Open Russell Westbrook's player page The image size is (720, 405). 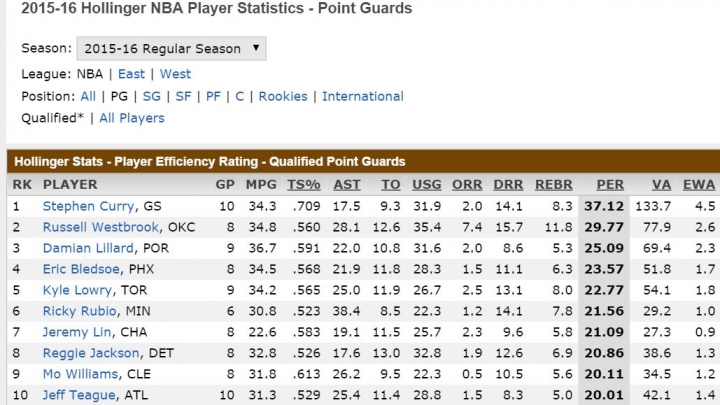tap(101, 227)
